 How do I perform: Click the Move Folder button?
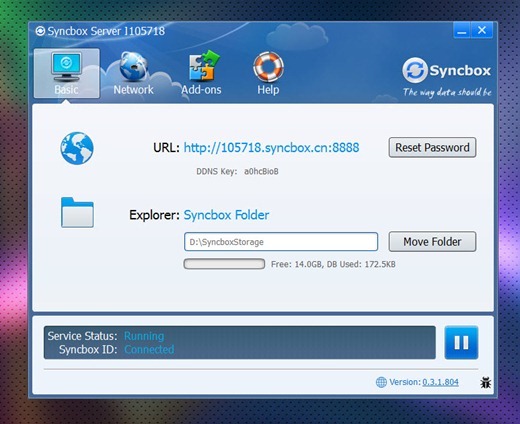pos(432,242)
